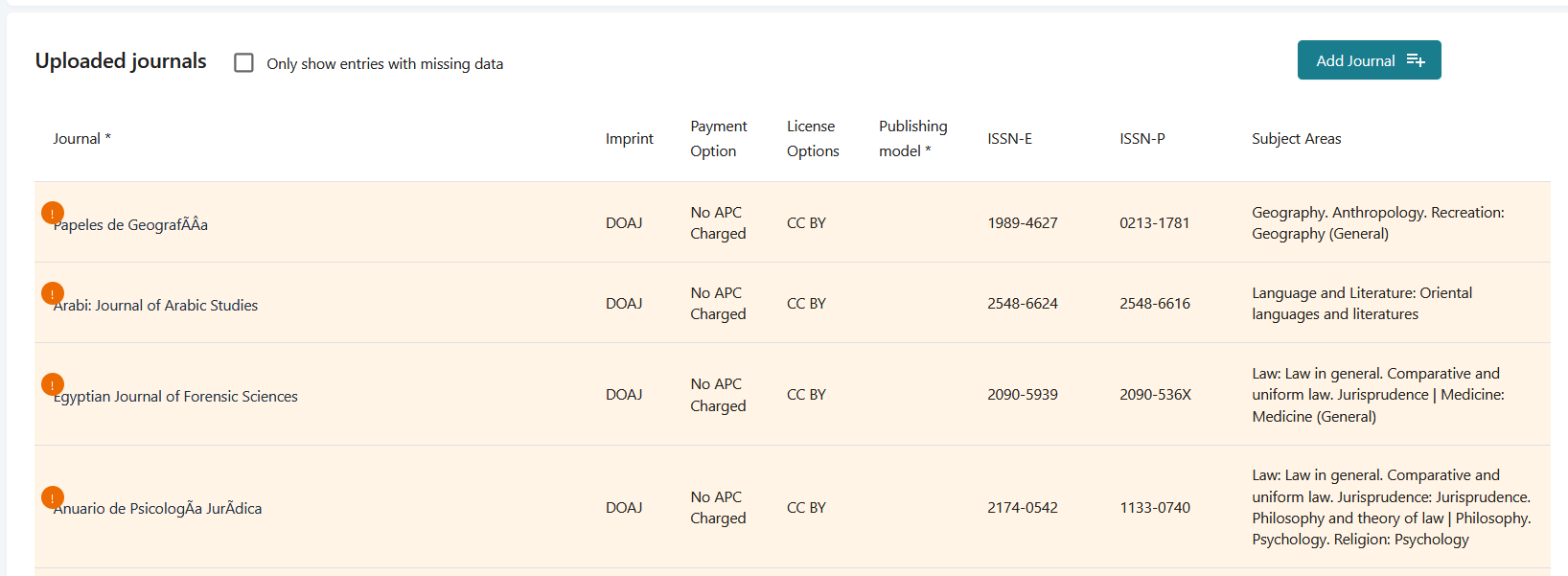Click the ISSN-E column header
The width and height of the screenshot is (1568, 576).
click(x=1010, y=139)
